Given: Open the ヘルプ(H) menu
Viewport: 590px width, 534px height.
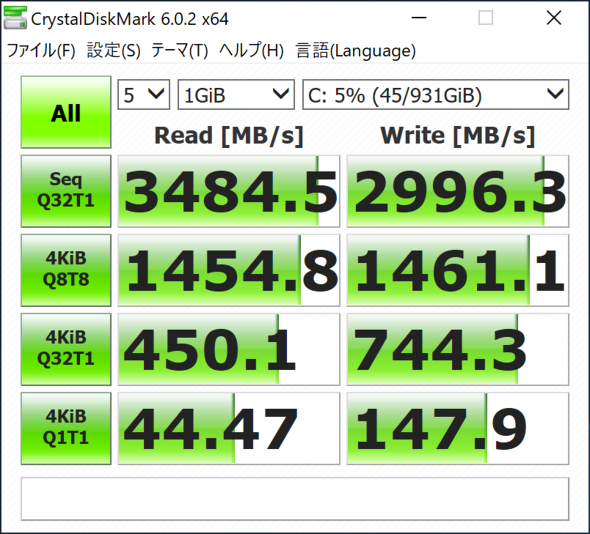Looking at the screenshot, I should tap(251, 50).
